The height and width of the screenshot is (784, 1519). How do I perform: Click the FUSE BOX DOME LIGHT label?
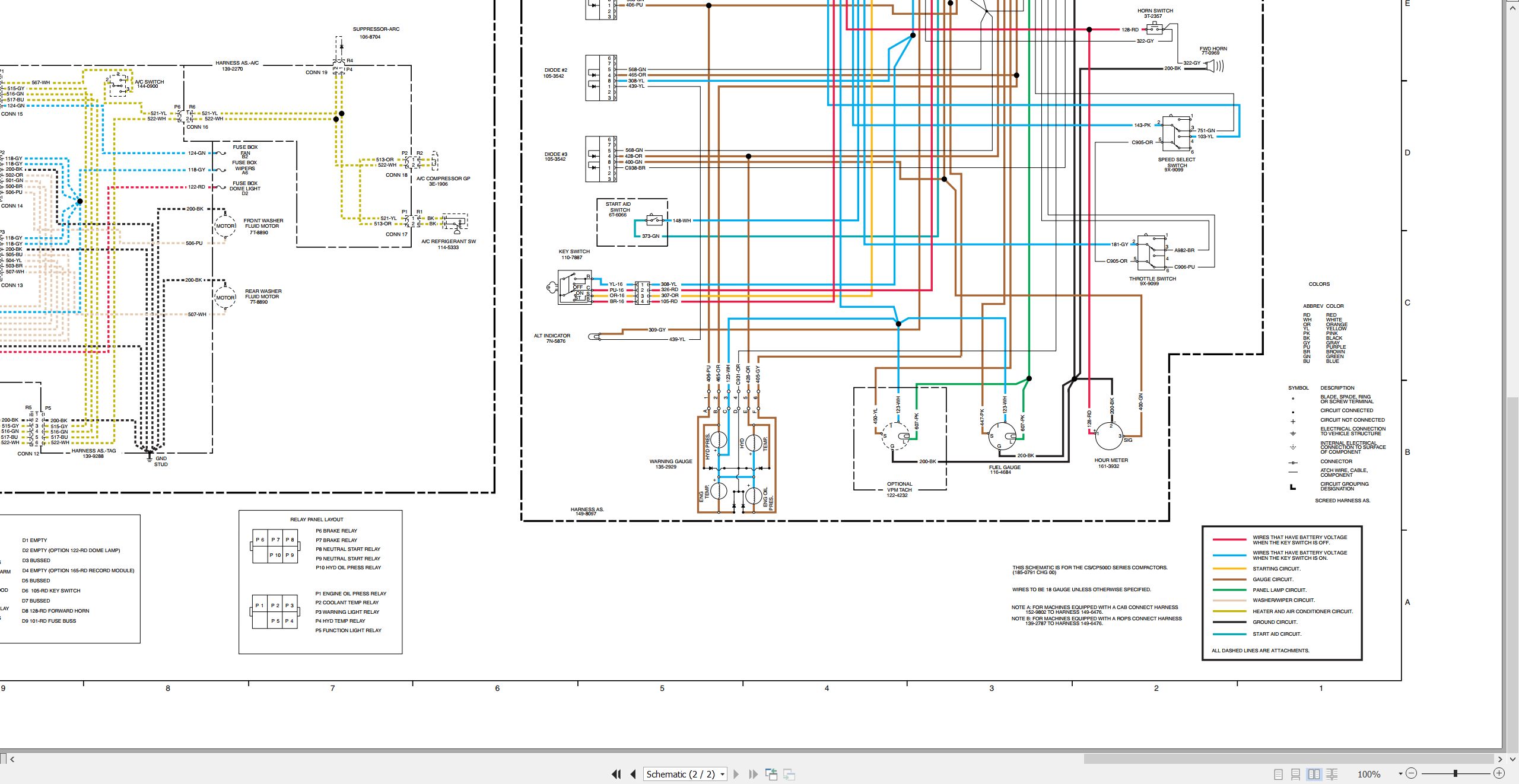[x=245, y=189]
